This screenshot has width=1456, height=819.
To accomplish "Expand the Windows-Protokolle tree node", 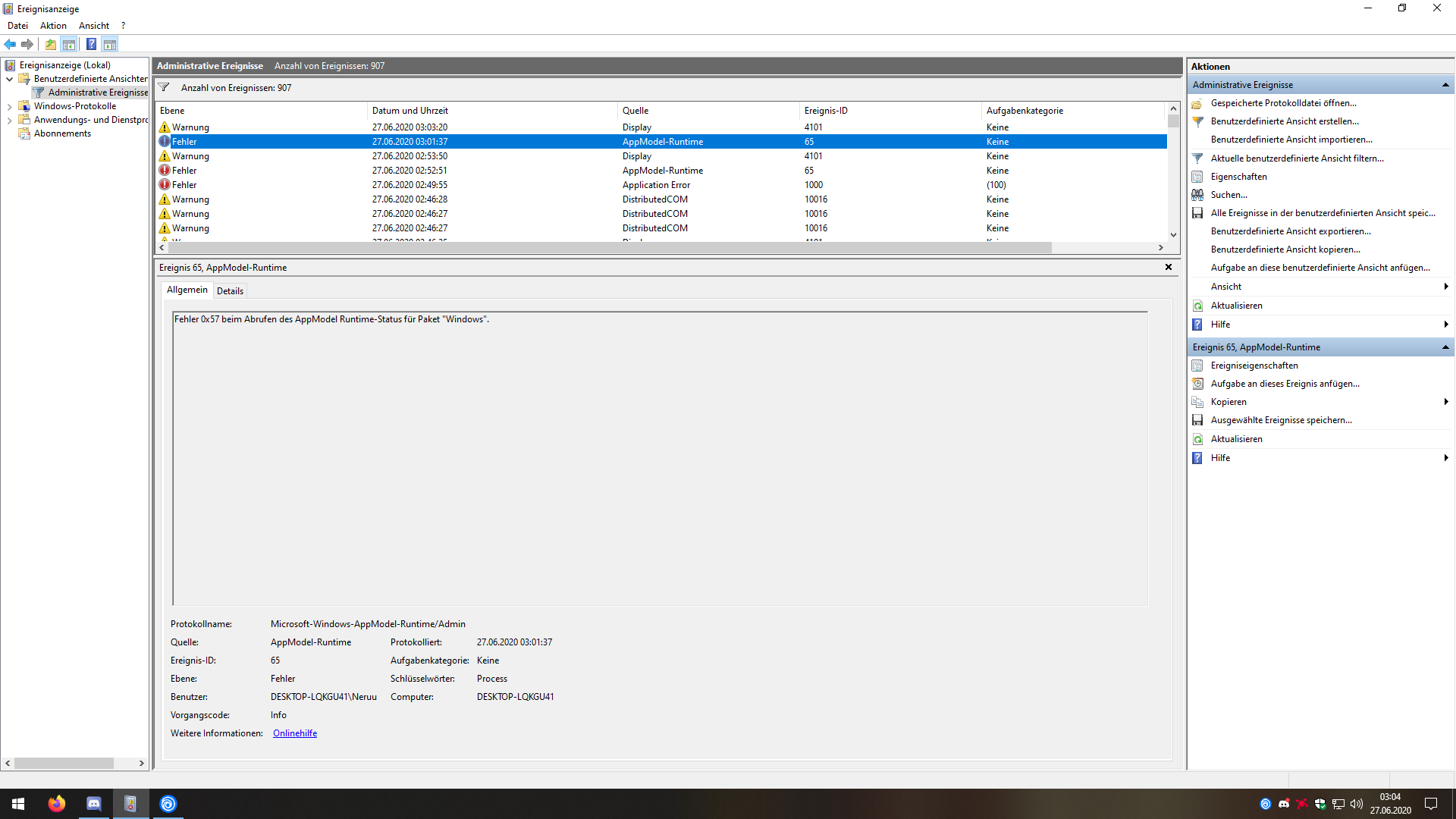I will tap(9, 107).
